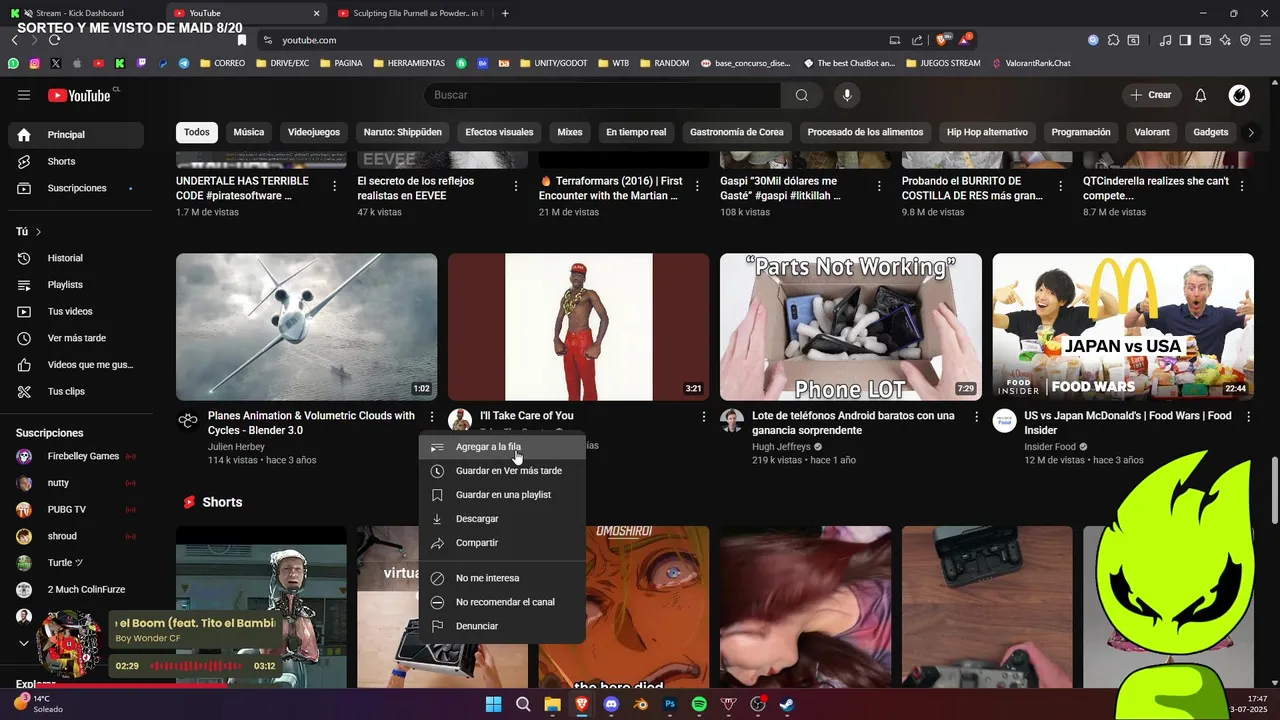This screenshot has height=720, width=1280.
Task: Open the Julien Herbey channel link
Action: pyautogui.click(x=236, y=447)
